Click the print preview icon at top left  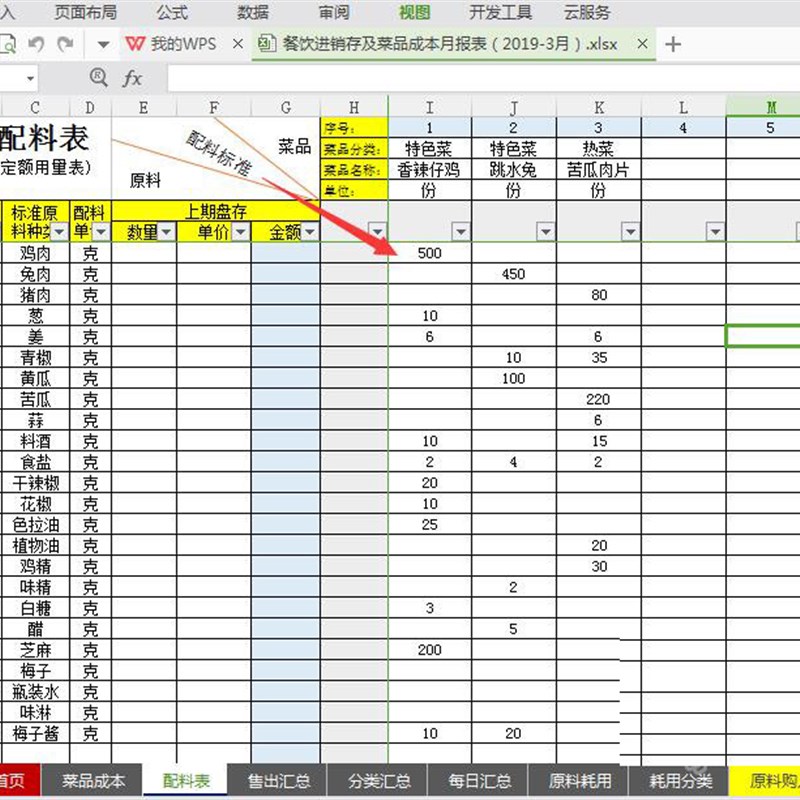8,46
